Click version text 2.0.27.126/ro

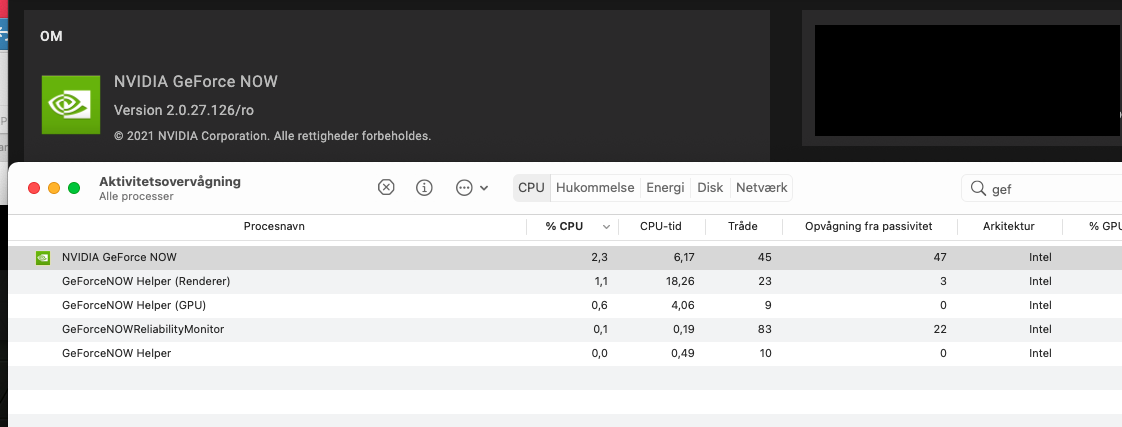(x=184, y=111)
